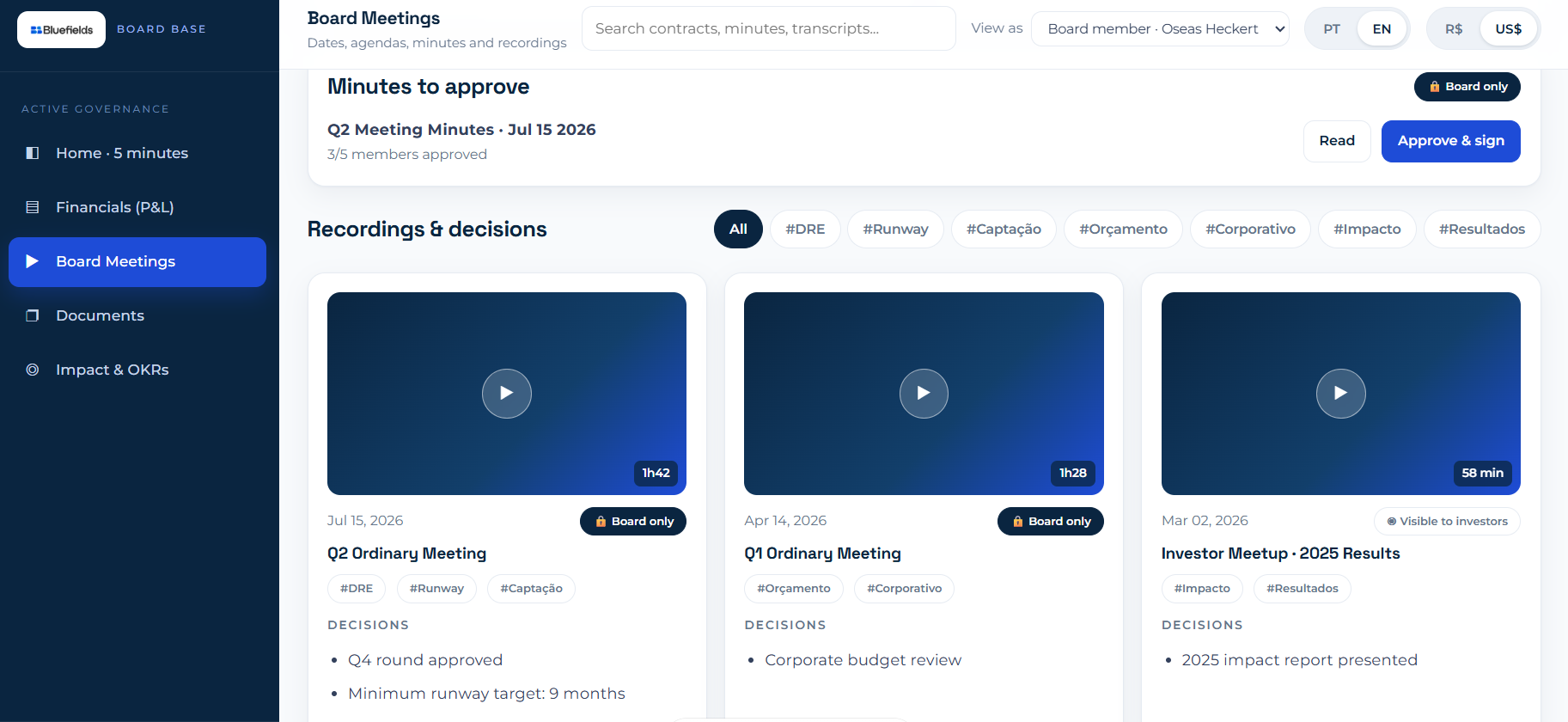Click the Board Meetings play-triangle sidebar icon
This screenshot has height=722, width=1568.
33,261
